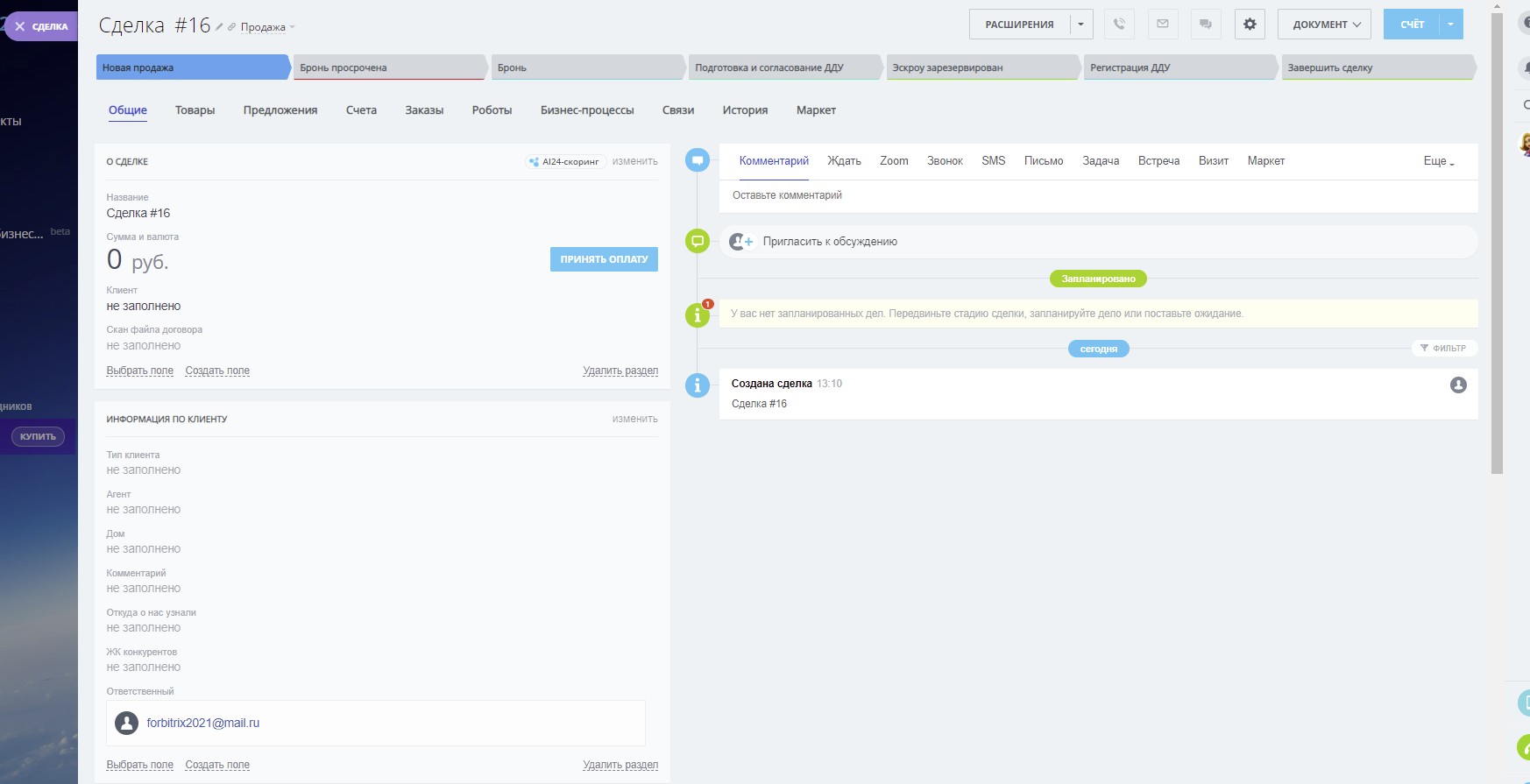Click the Оставьте комментарий input field
The width and height of the screenshot is (1530, 784).
click(1098, 195)
